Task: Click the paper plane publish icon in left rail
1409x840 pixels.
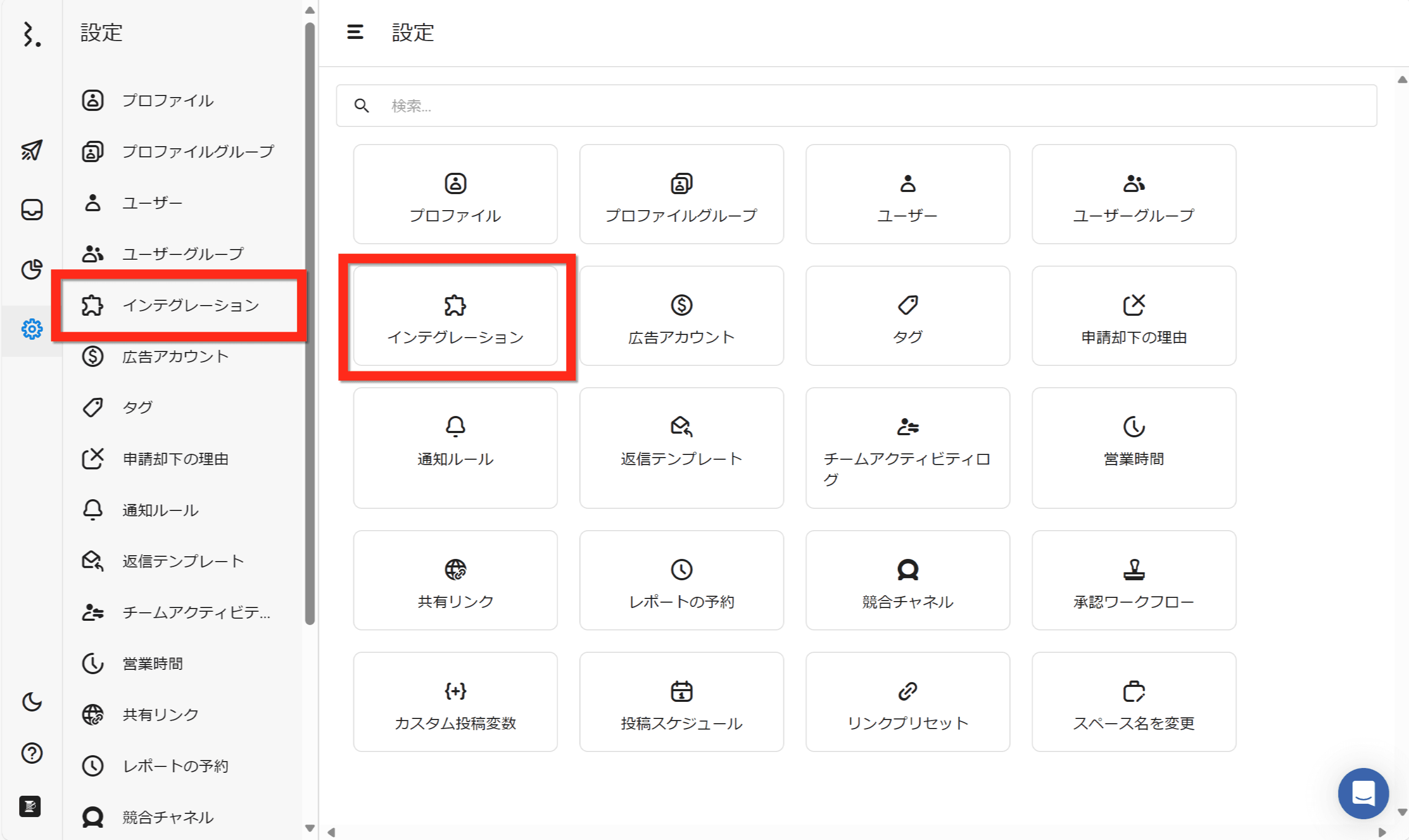Action: (x=31, y=150)
